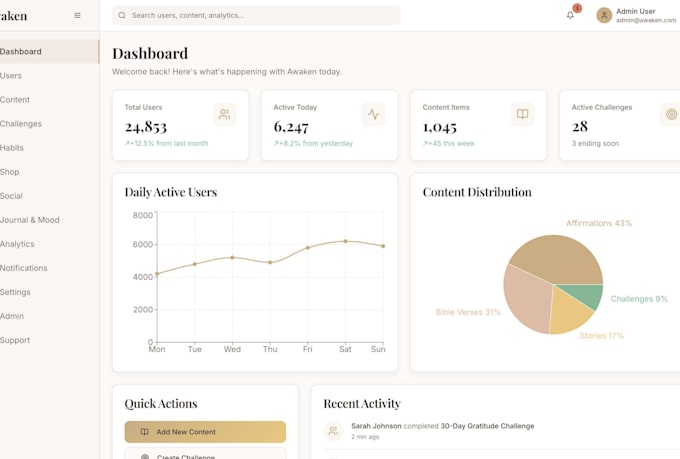680x459 pixels.
Task: Click the 6,247 active today value
Action: tap(291, 127)
